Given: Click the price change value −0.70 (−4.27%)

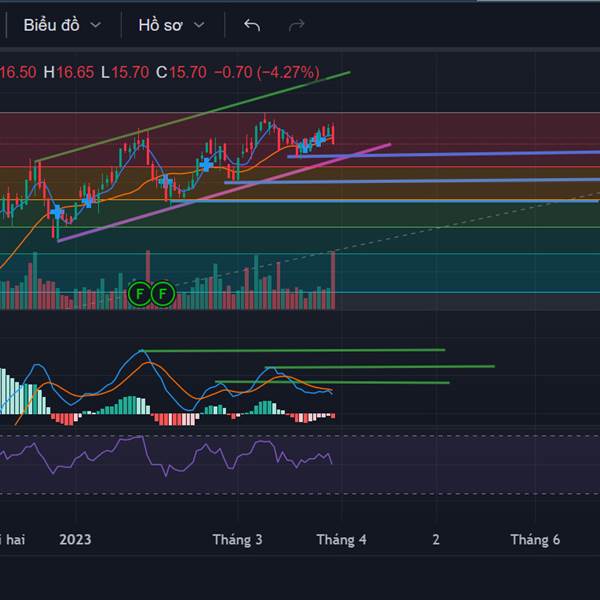Looking at the screenshot, I should pyautogui.click(x=270, y=72).
